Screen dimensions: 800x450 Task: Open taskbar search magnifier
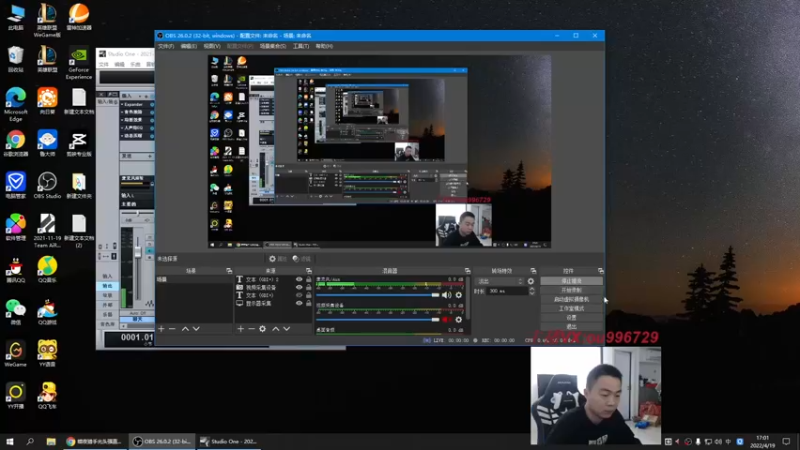[30, 441]
